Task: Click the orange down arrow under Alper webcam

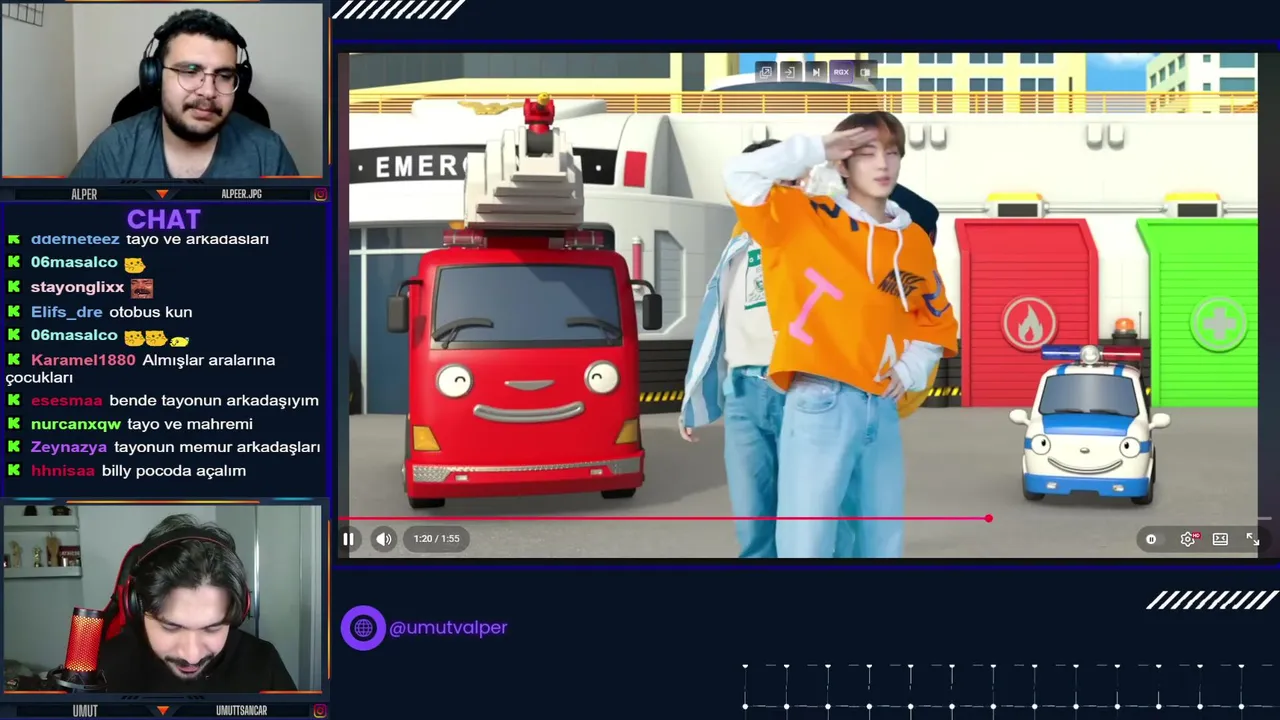Action: click(x=163, y=194)
